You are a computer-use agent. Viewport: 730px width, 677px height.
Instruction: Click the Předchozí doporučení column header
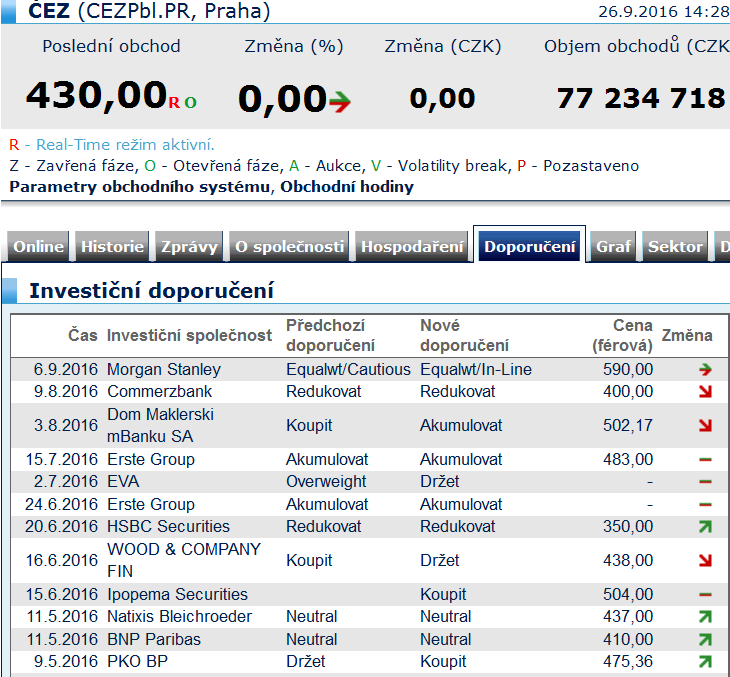(331, 335)
